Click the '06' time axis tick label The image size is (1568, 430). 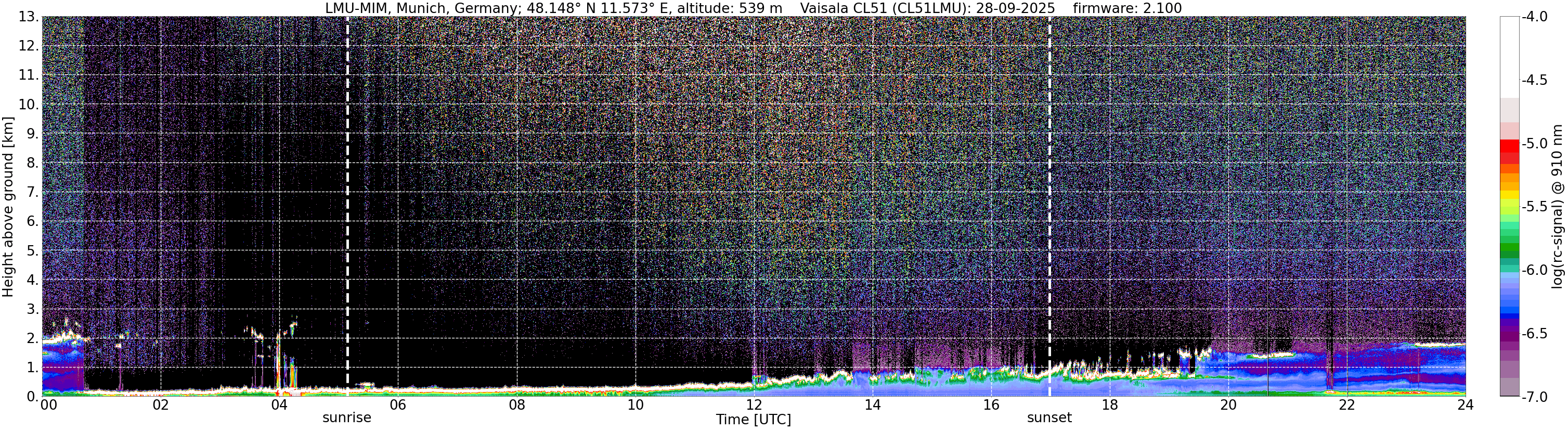[x=398, y=405]
